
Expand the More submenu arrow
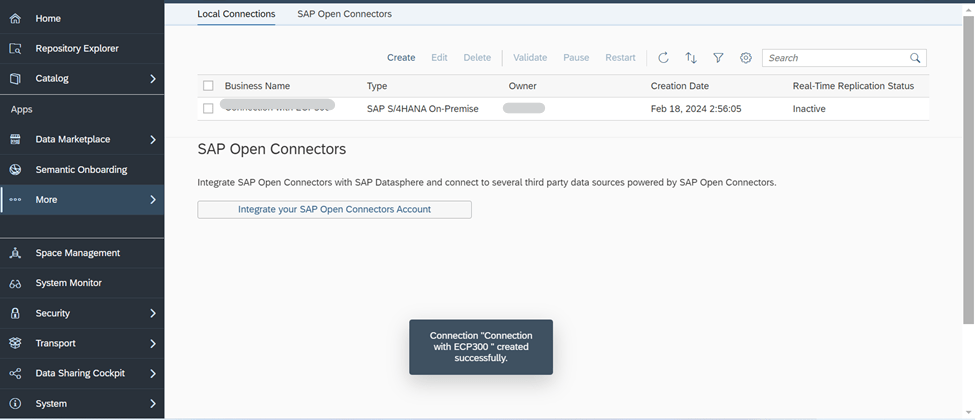point(153,200)
